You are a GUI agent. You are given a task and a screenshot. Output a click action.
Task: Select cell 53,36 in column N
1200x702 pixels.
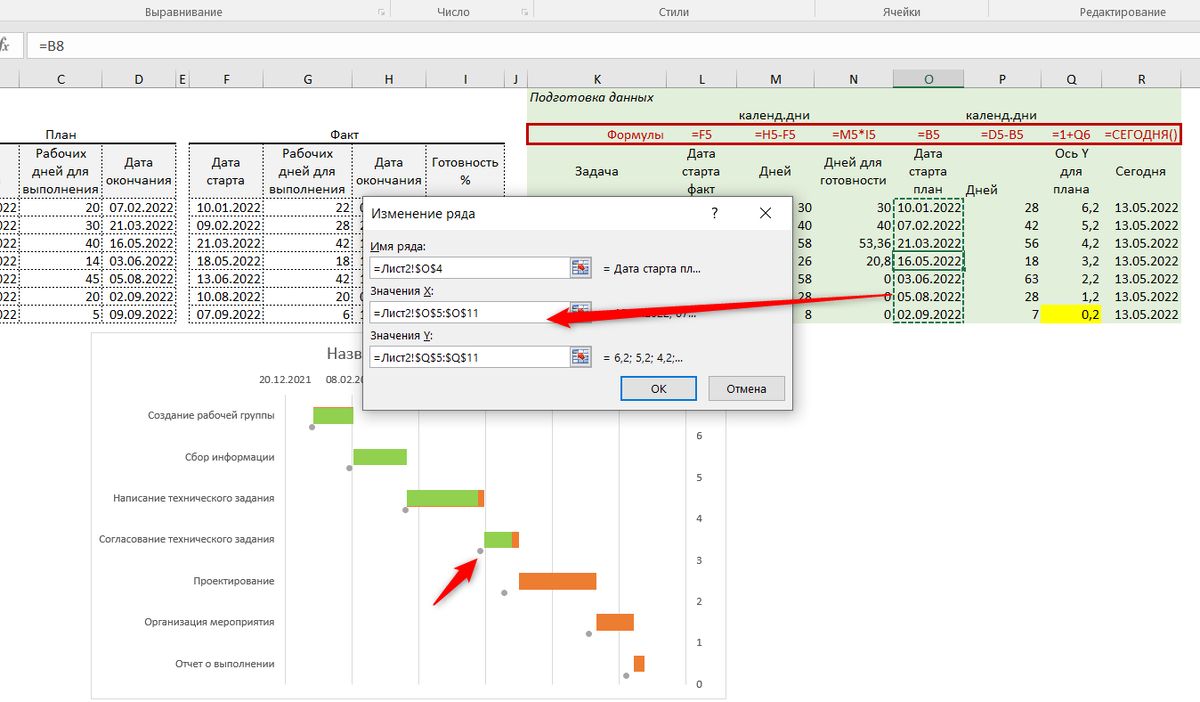click(x=853, y=242)
